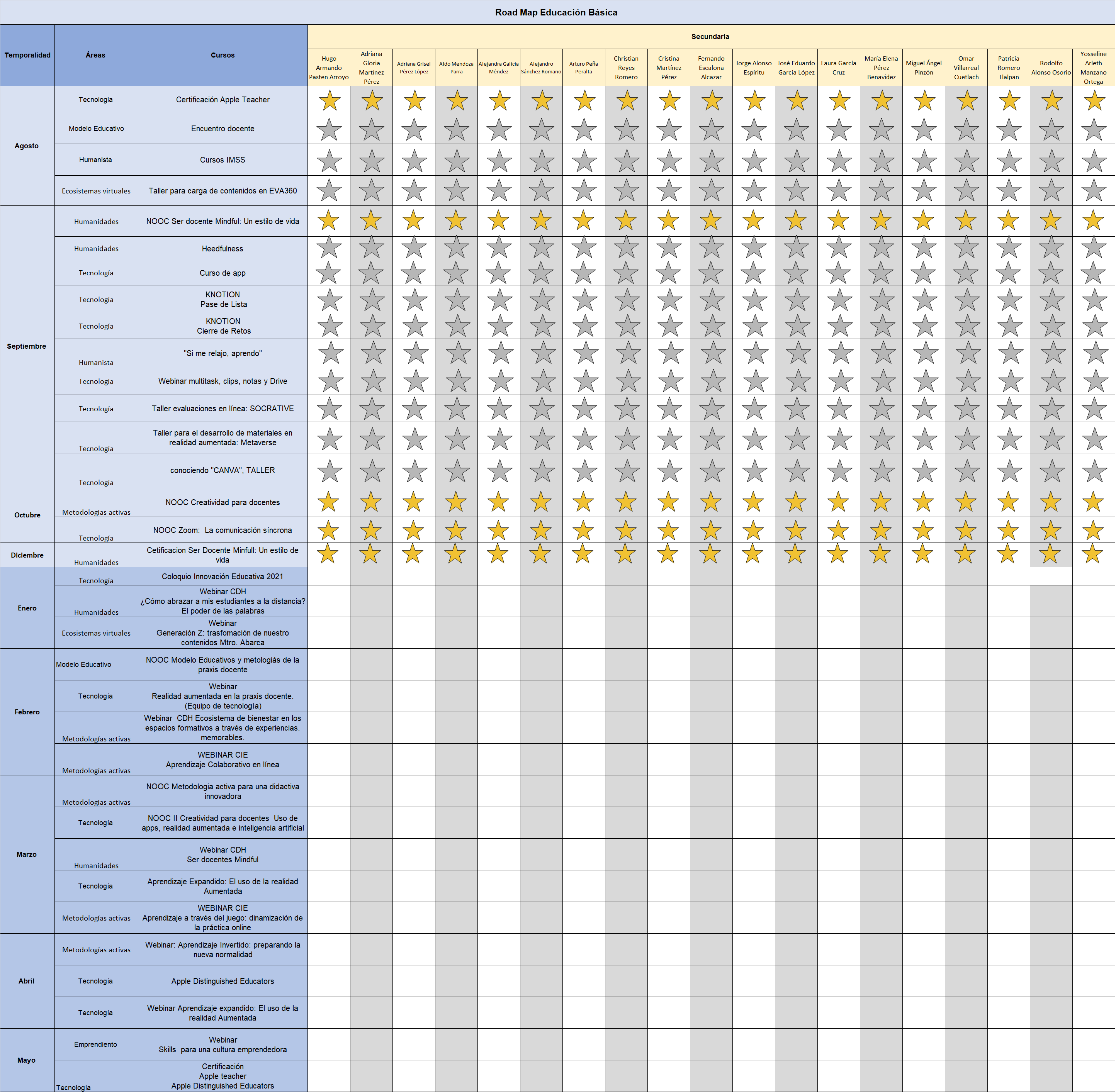
Task: Select the Enero month cell
Action: (x=27, y=608)
